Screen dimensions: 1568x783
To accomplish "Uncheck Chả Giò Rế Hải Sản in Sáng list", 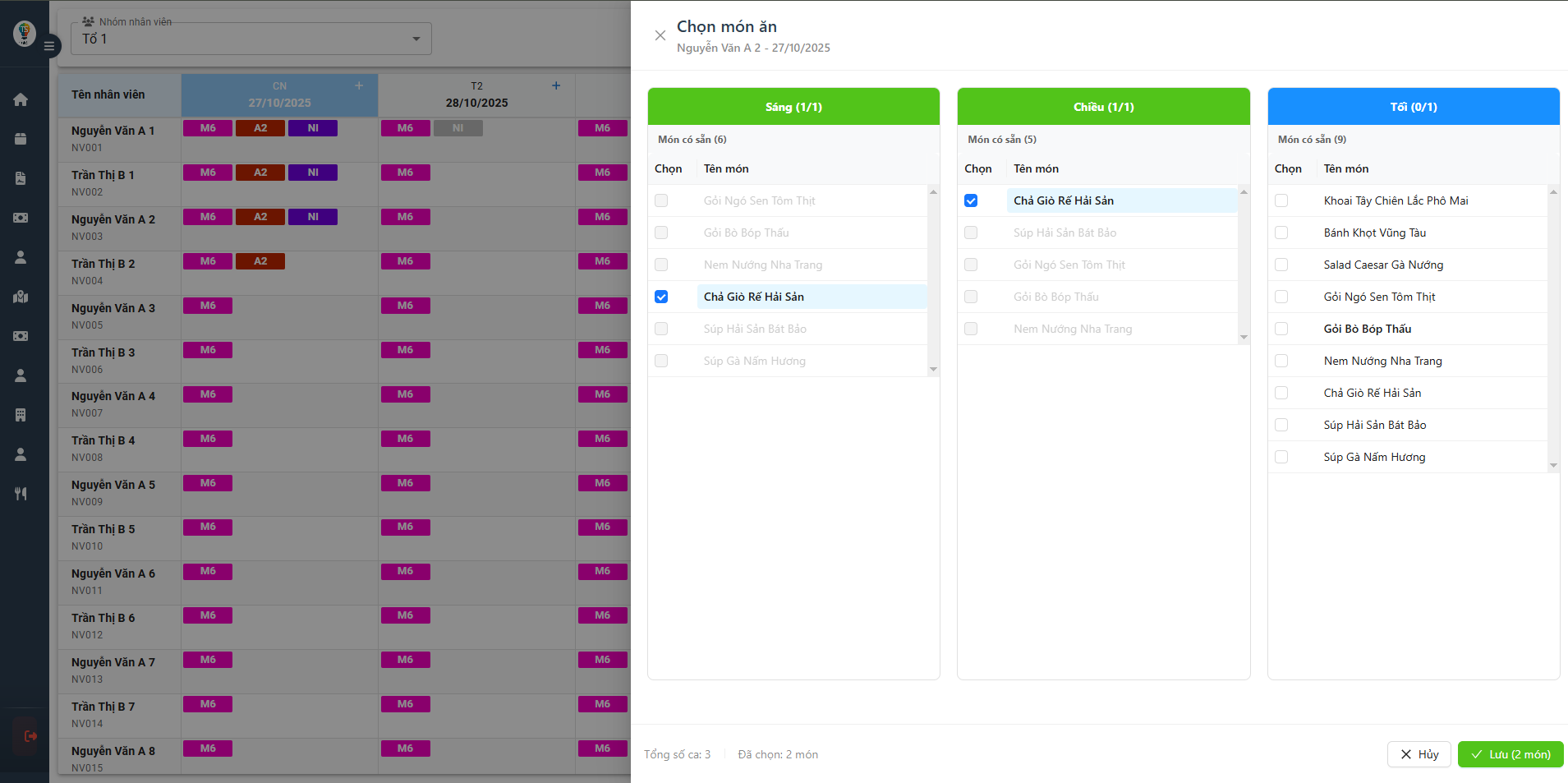I will pyautogui.click(x=661, y=297).
